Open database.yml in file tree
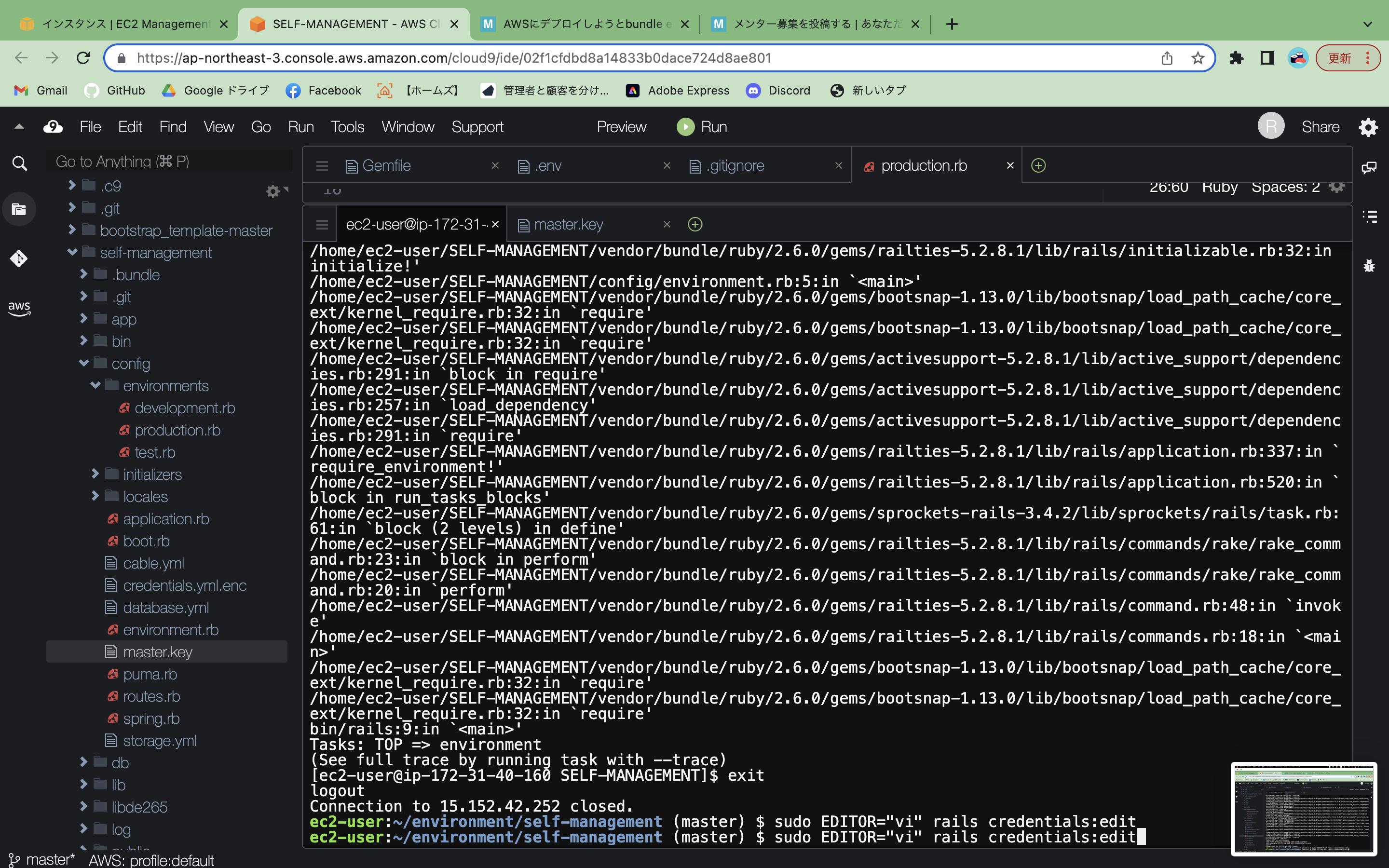The width and height of the screenshot is (1389, 868). click(x=165, y=608)
